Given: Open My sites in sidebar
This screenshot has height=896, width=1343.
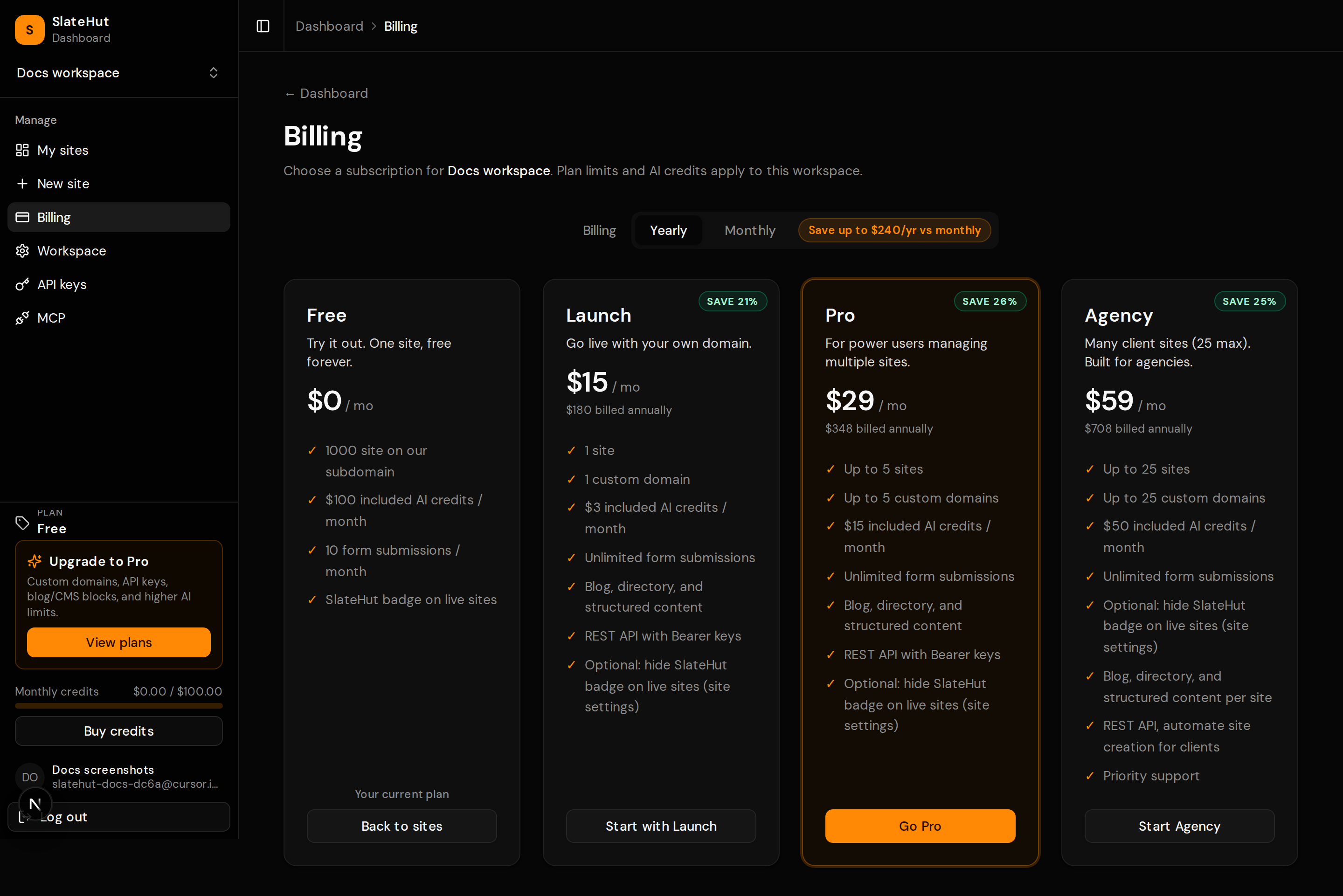Looking at the screenshot, I should (x=119, y=150).
